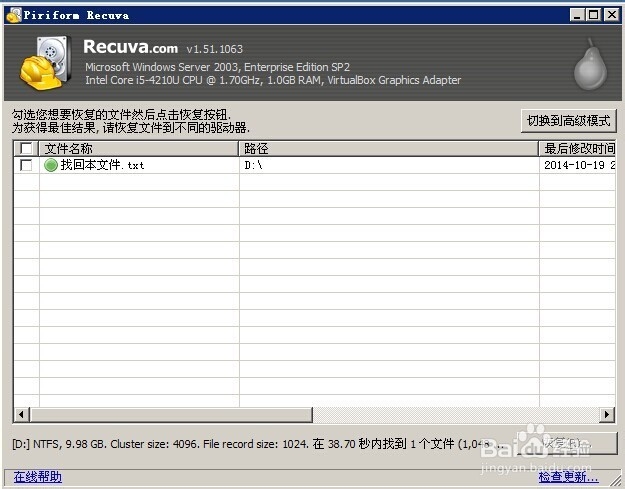Close the Piriform Recuva window
The width and height of the screenshot is (625, 489).
point(612,15)
